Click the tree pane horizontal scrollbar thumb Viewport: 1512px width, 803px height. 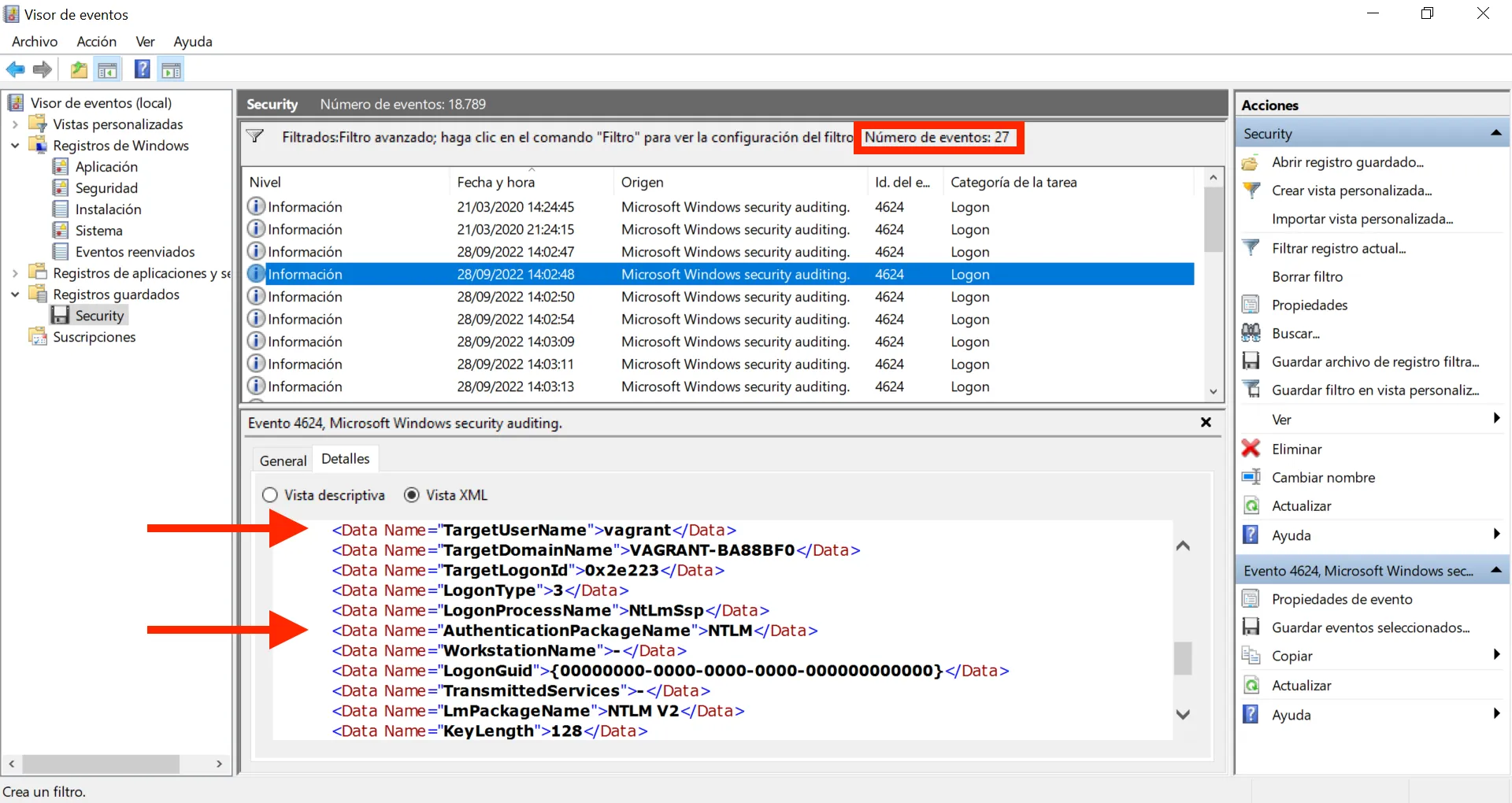point(101,764)
